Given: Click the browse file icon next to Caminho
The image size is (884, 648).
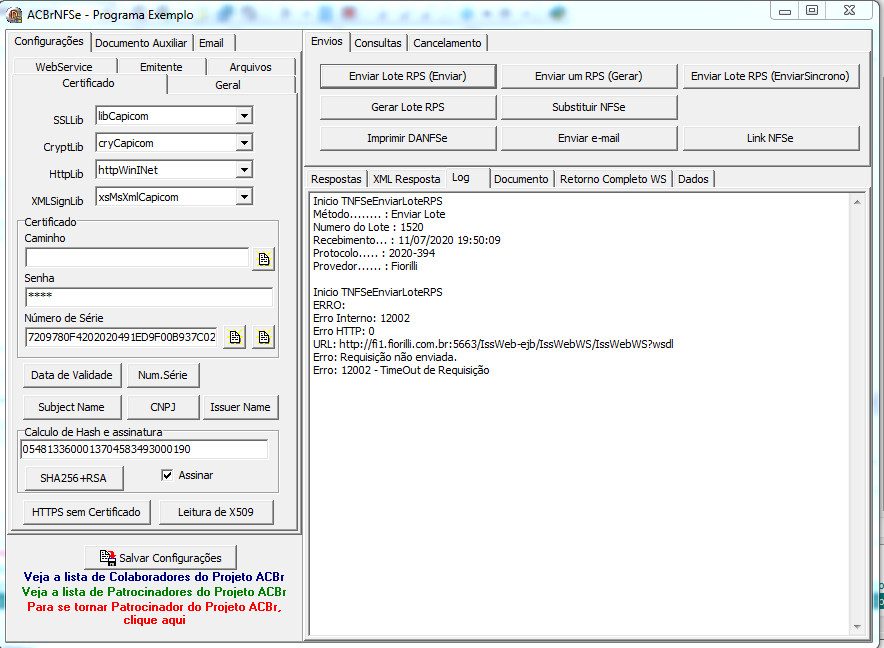Looking at the screenshot, I should click(263, 259).
